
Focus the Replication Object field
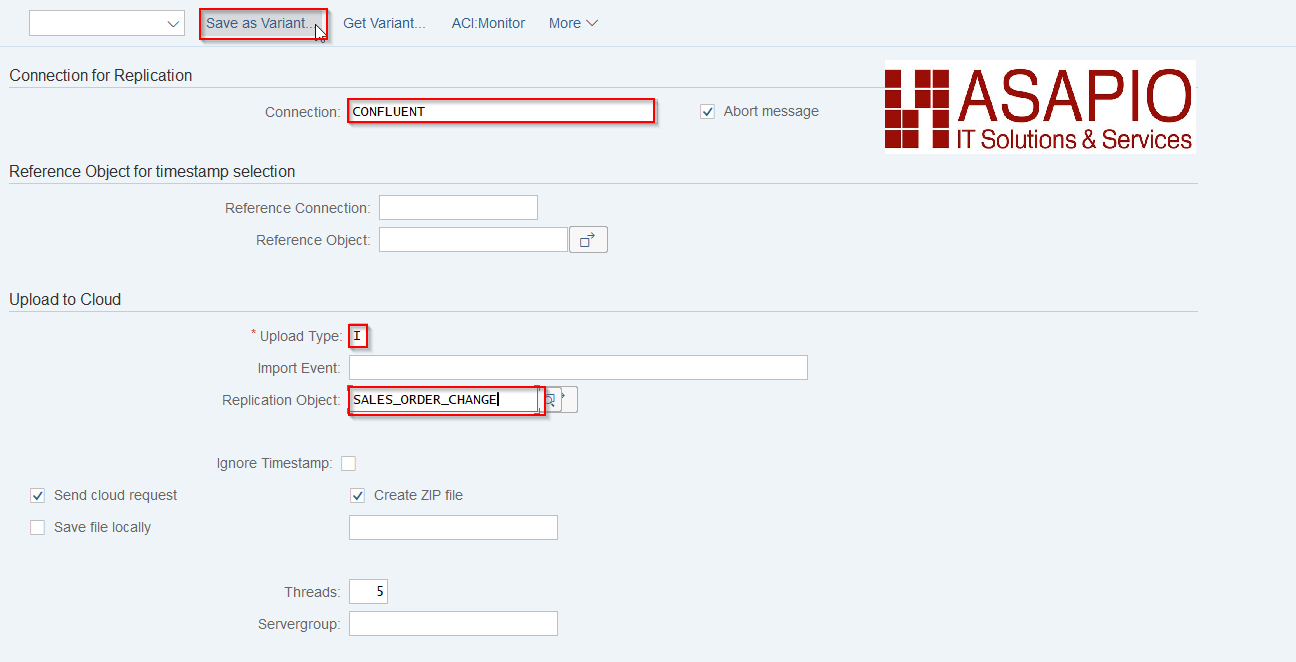point(445,400)
